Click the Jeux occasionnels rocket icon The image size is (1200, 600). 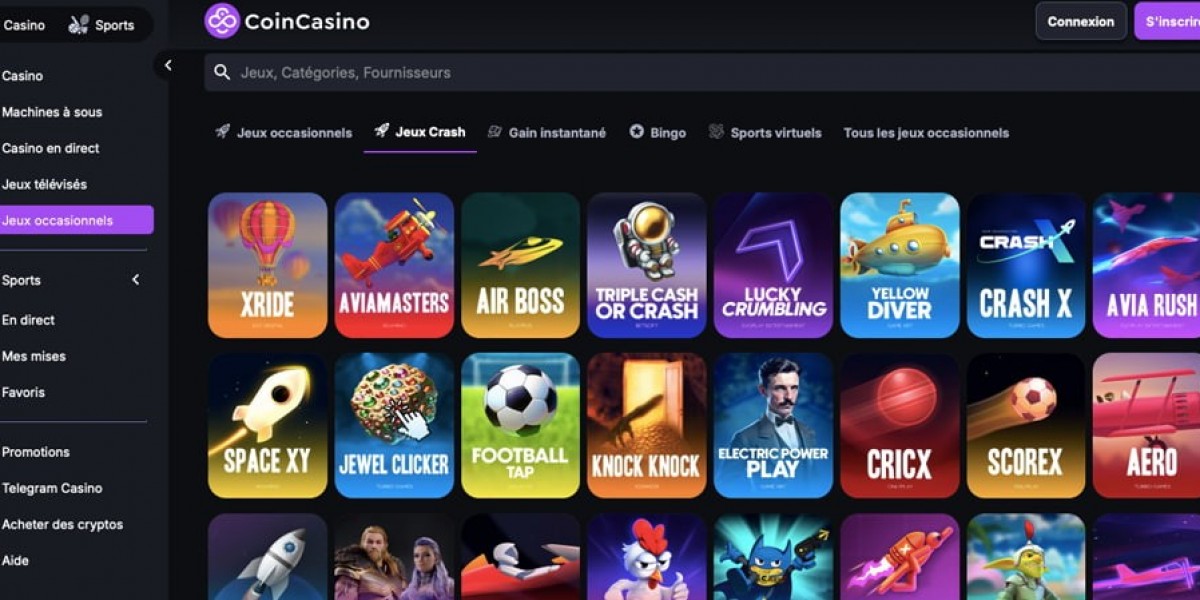click(x=222, y=131)
